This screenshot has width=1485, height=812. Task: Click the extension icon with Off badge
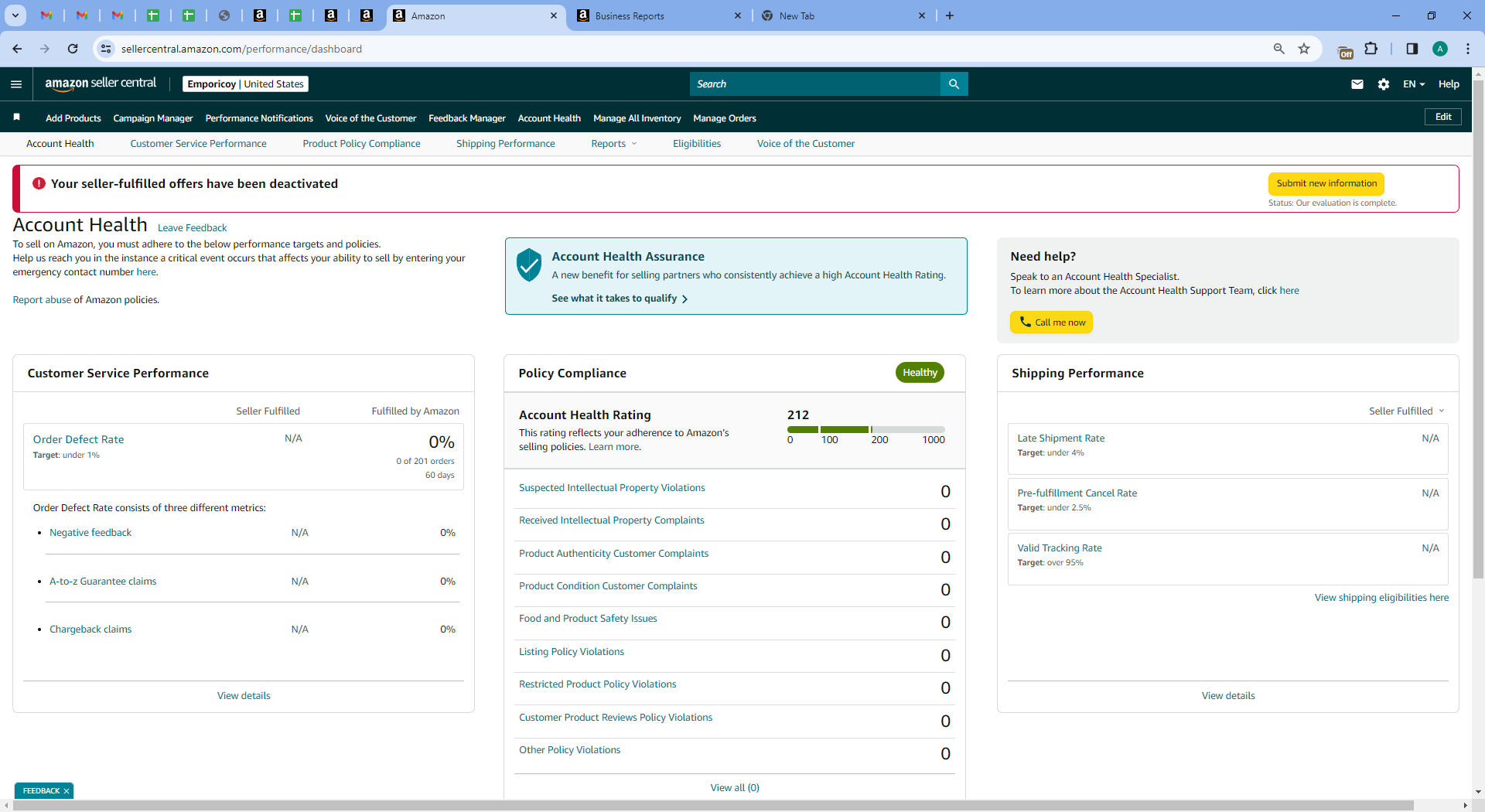pos(1345,51)
